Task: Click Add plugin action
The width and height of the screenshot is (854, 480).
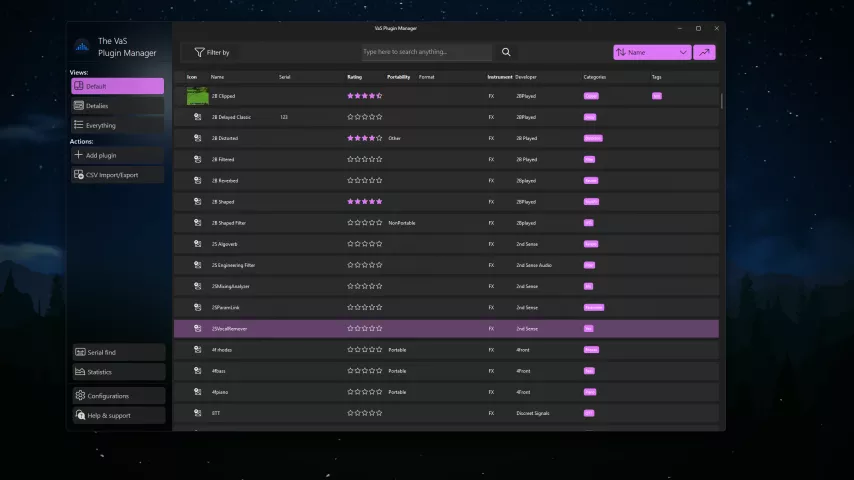Action: [x=117, y=155]
